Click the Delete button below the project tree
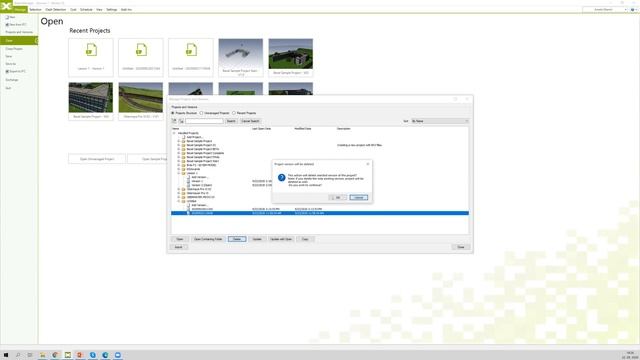 (237, 239)
